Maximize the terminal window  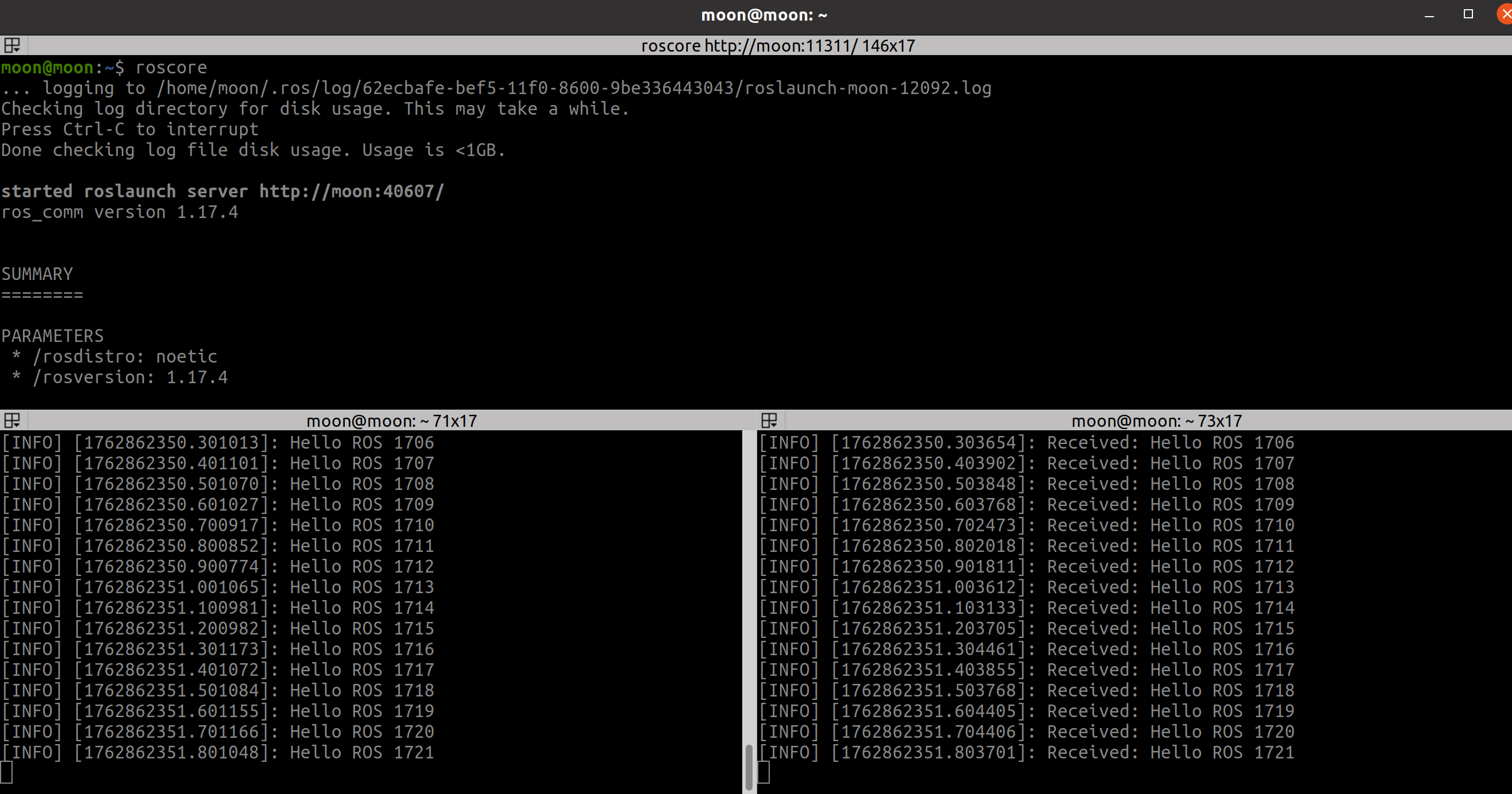pos(1468,15)
